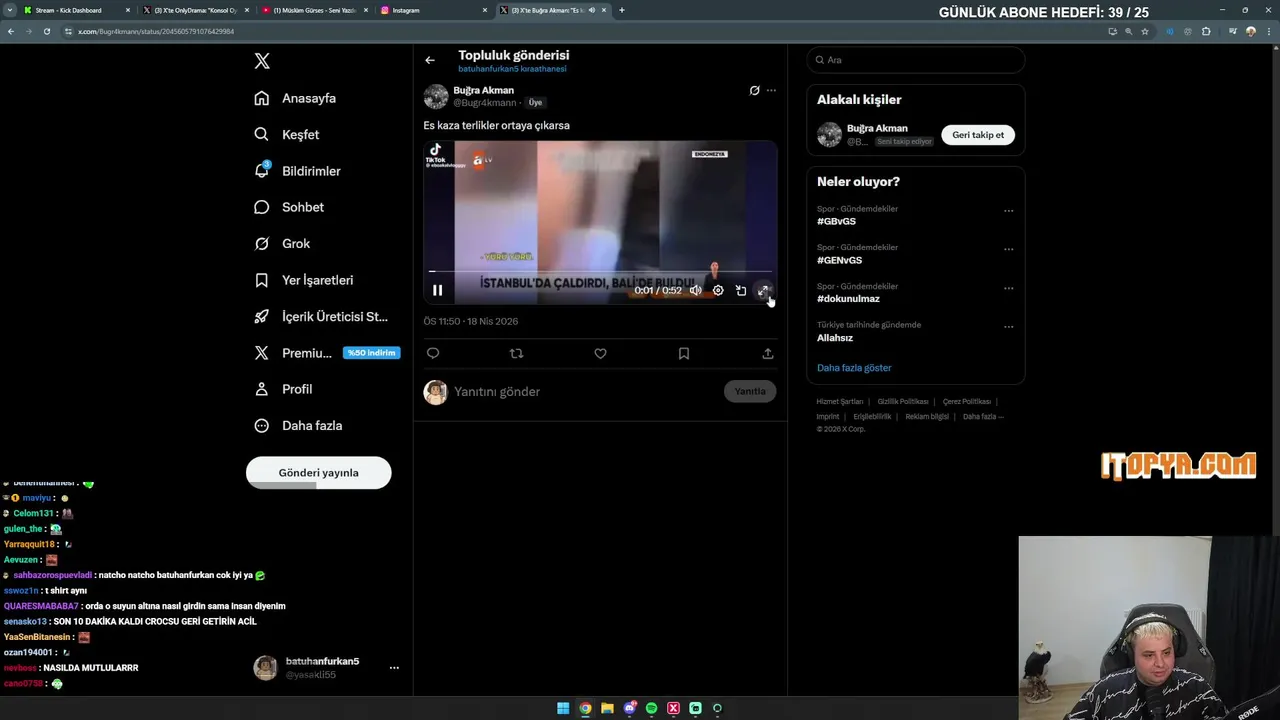Open Gizlilik Politikası footer link
This screenshot has width=1280, height=720.
[903, 402]
